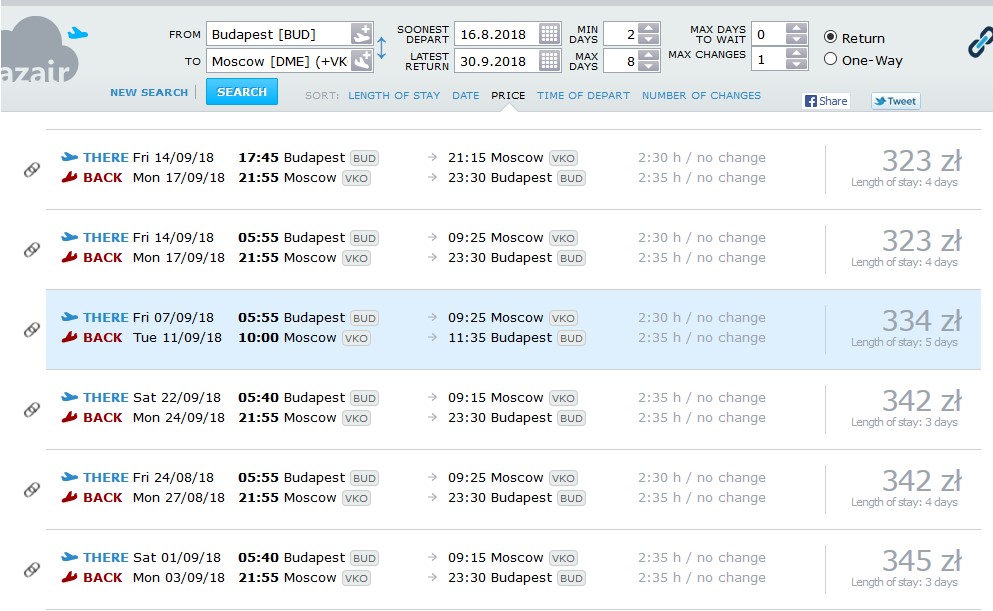
Task: Open calendar for latest return date
Action: pyautogui.click(x=549, y=61)
